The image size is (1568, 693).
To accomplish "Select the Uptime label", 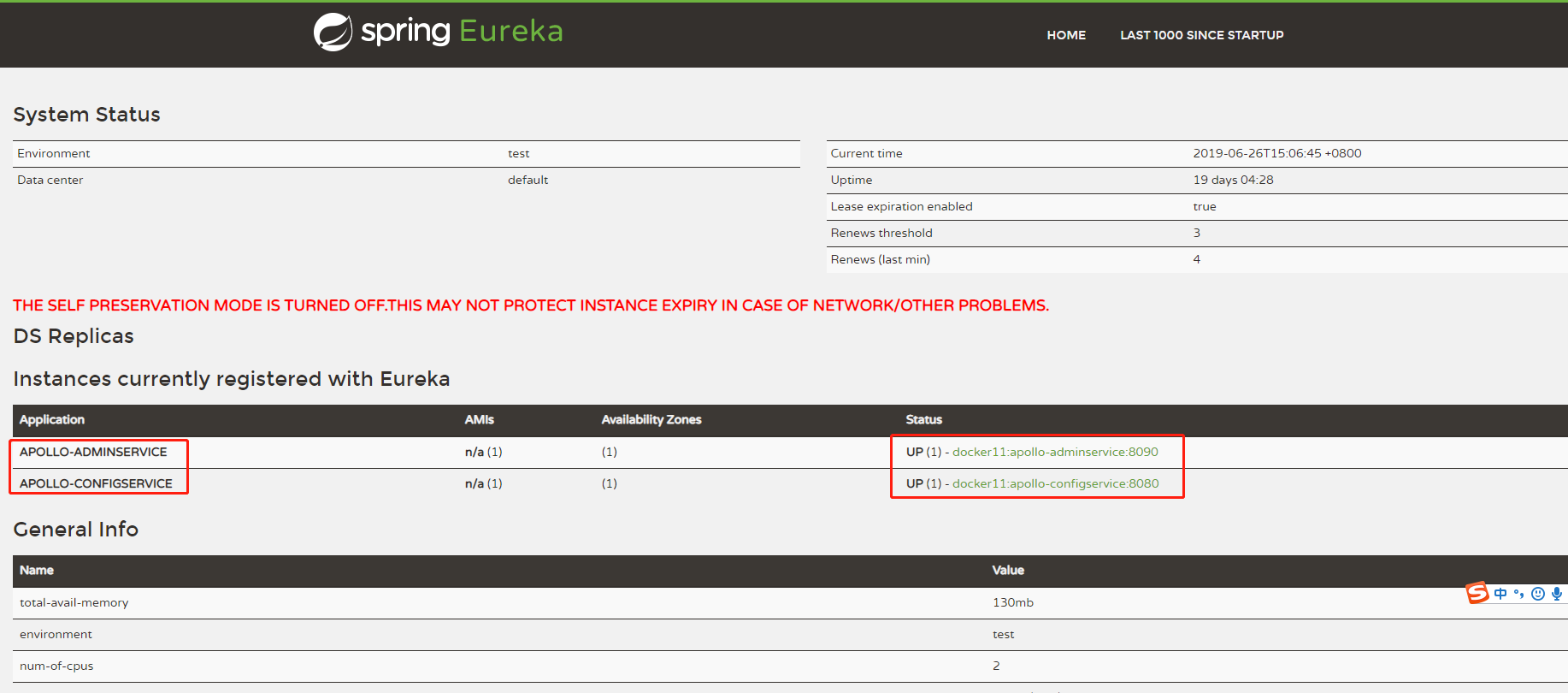I will click(x=852, y=180).
